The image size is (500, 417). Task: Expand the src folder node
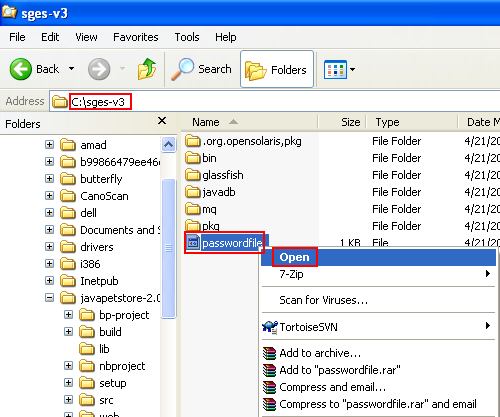(68, 400)
